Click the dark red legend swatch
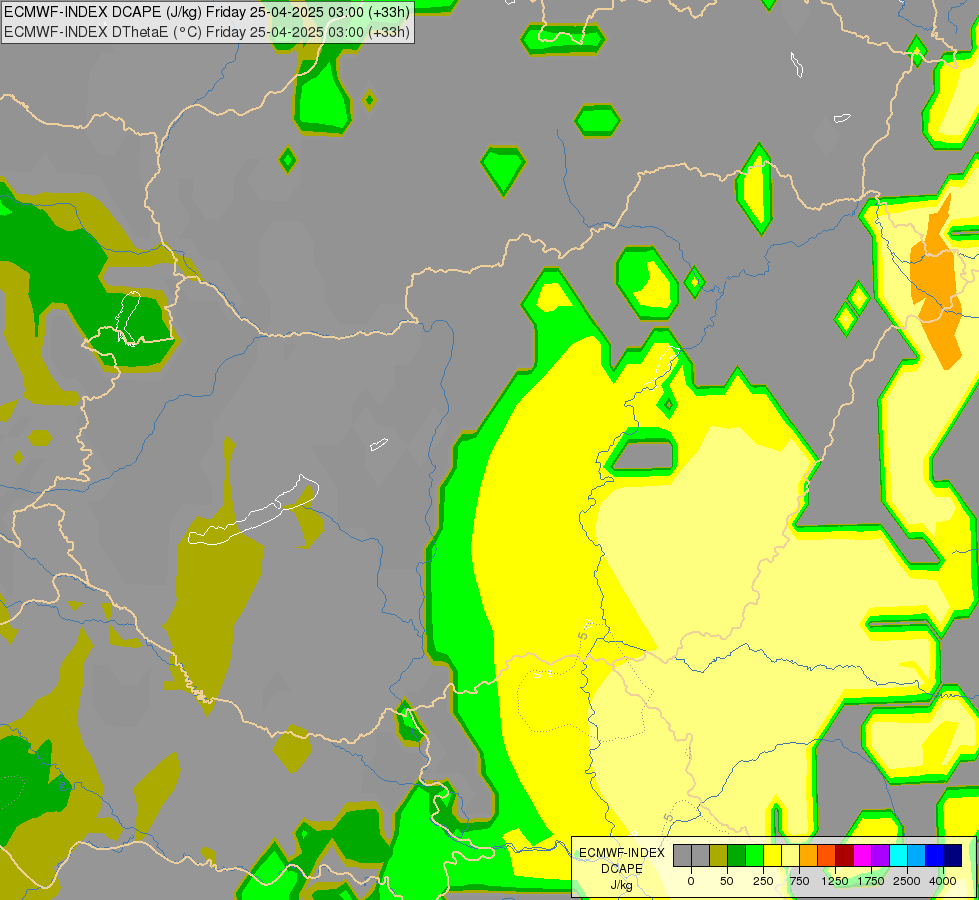 pos(845,855)
